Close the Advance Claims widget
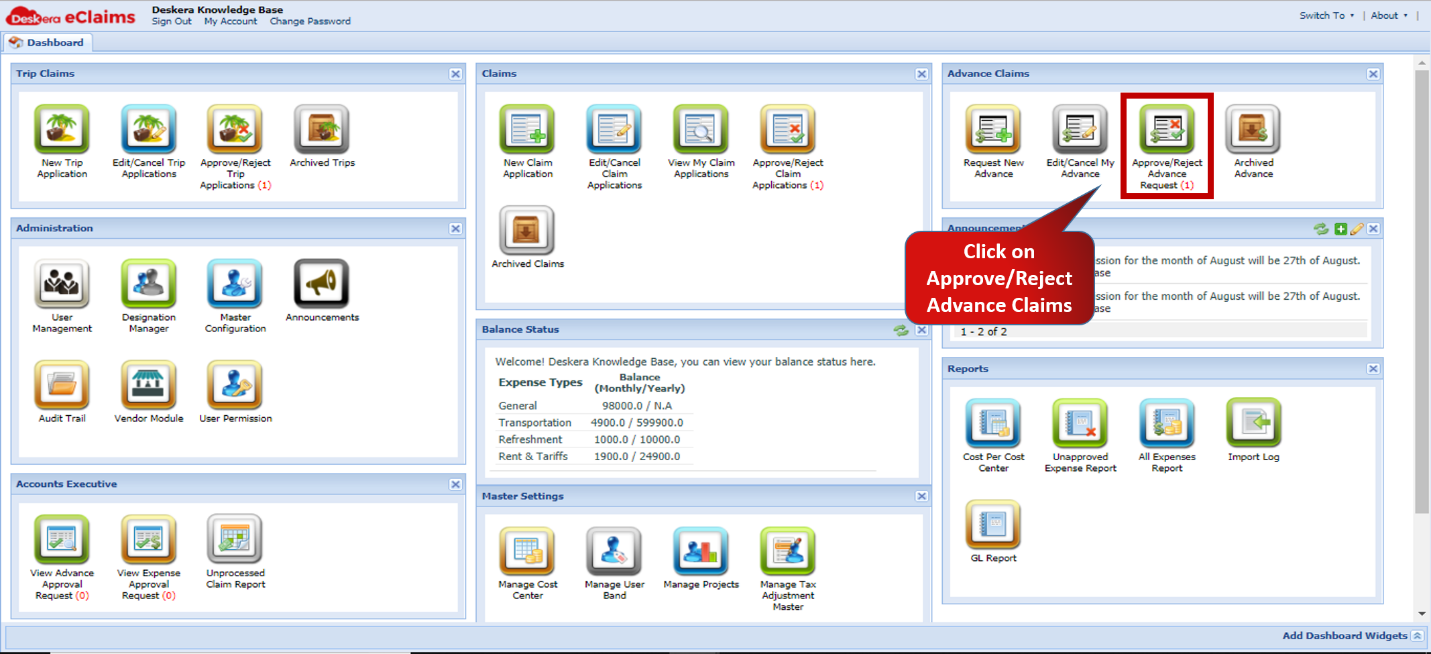This screenshot has width=1431, height=654. [1374, 74]
